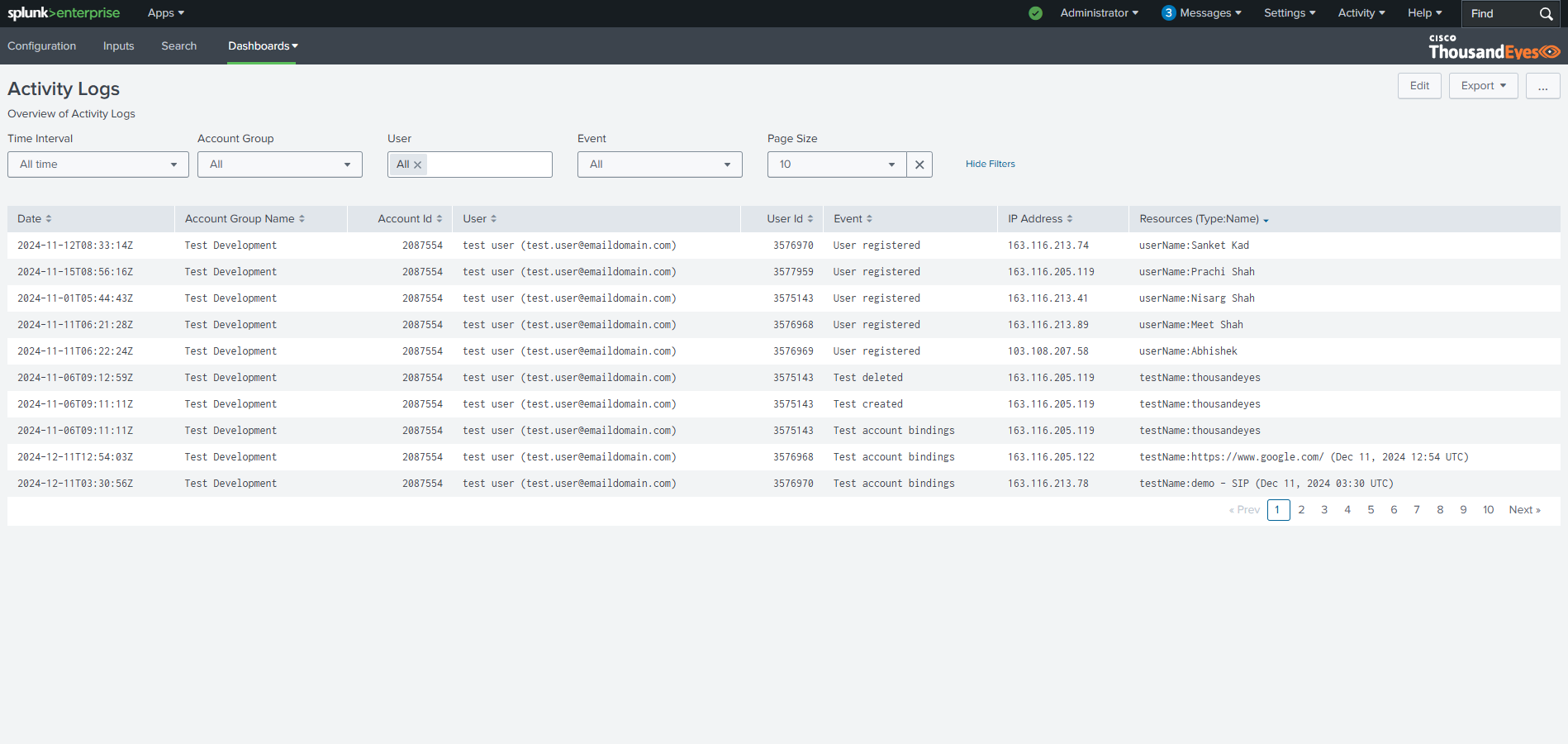Sort table by Account Id column
Viewport: 1568px width, 744px height.
(410, 219)
